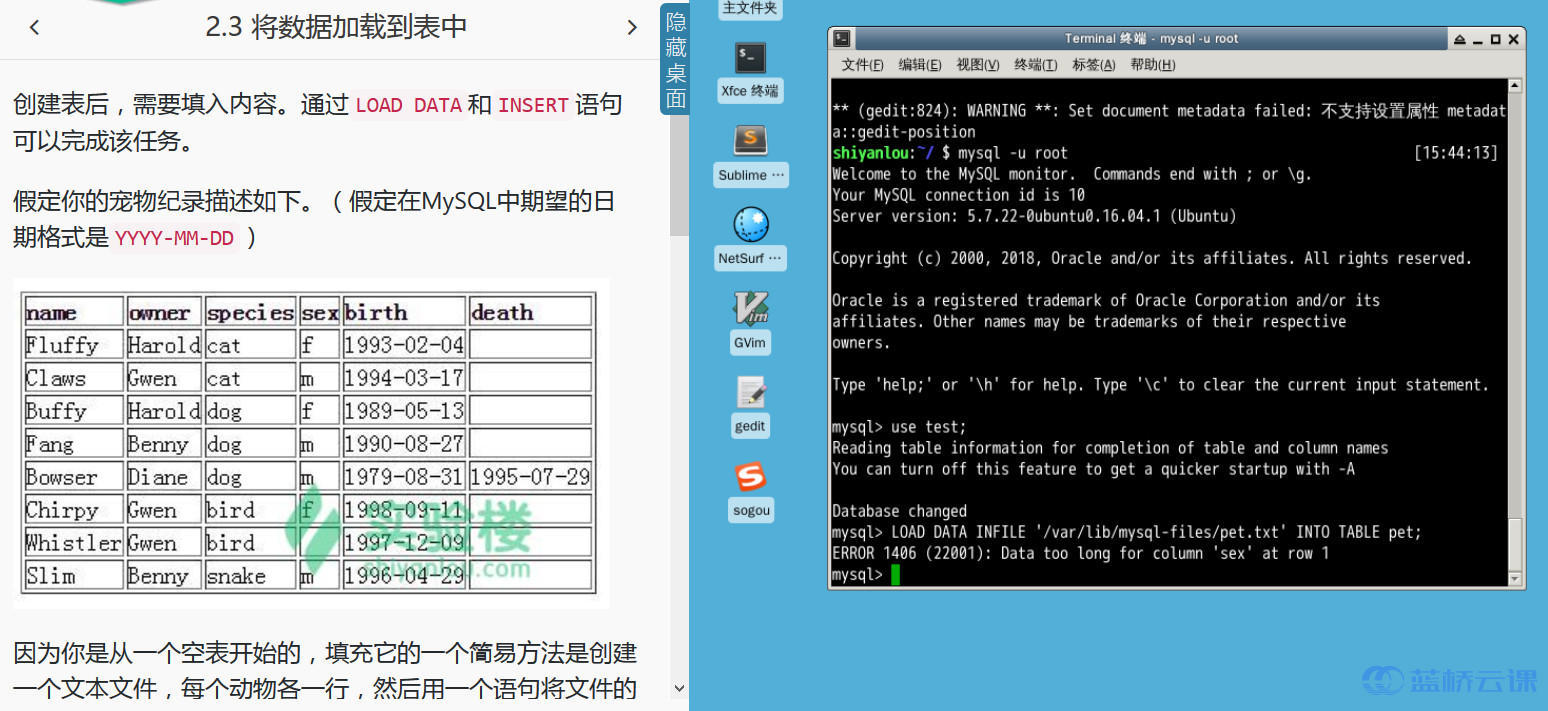The image size is (1548, 711).
Task: Open the 文件(F) menu in Terminal
Action: pyautogui.click(x=862, y=65)
